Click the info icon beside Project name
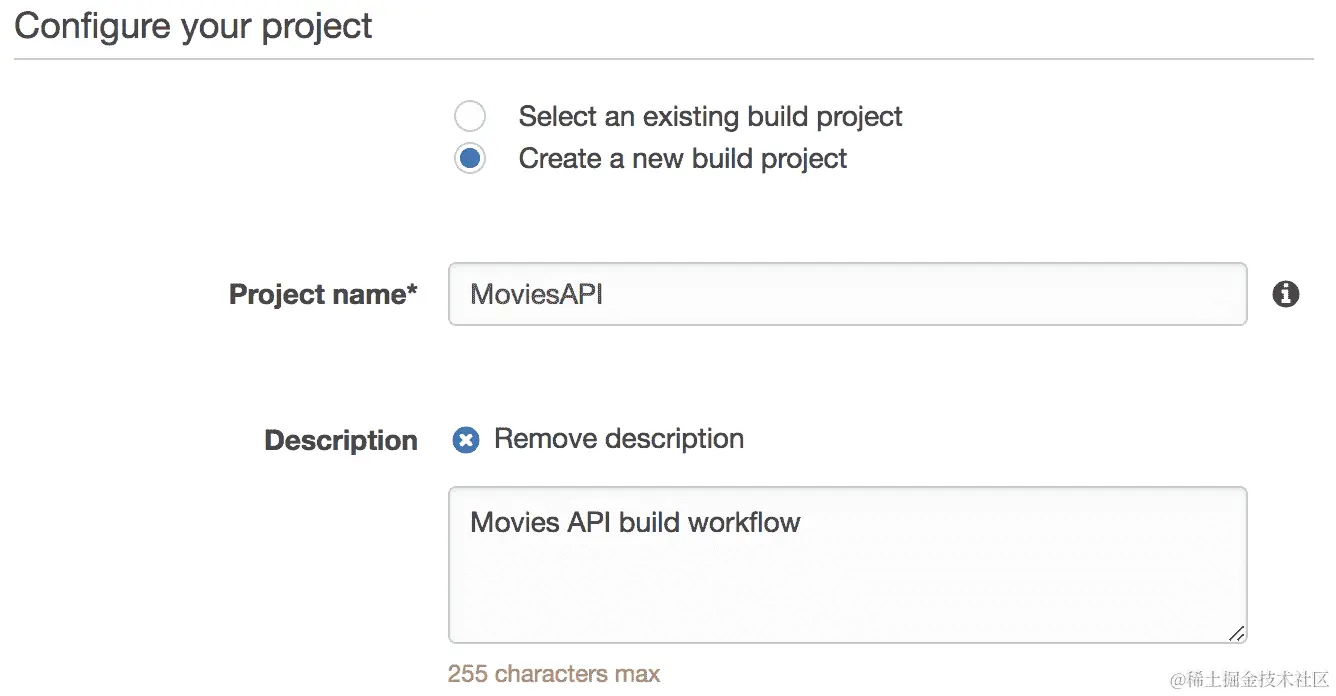Image resolution: width=1336 pixels, height=696 pixels. click(x=1286, y=294)
